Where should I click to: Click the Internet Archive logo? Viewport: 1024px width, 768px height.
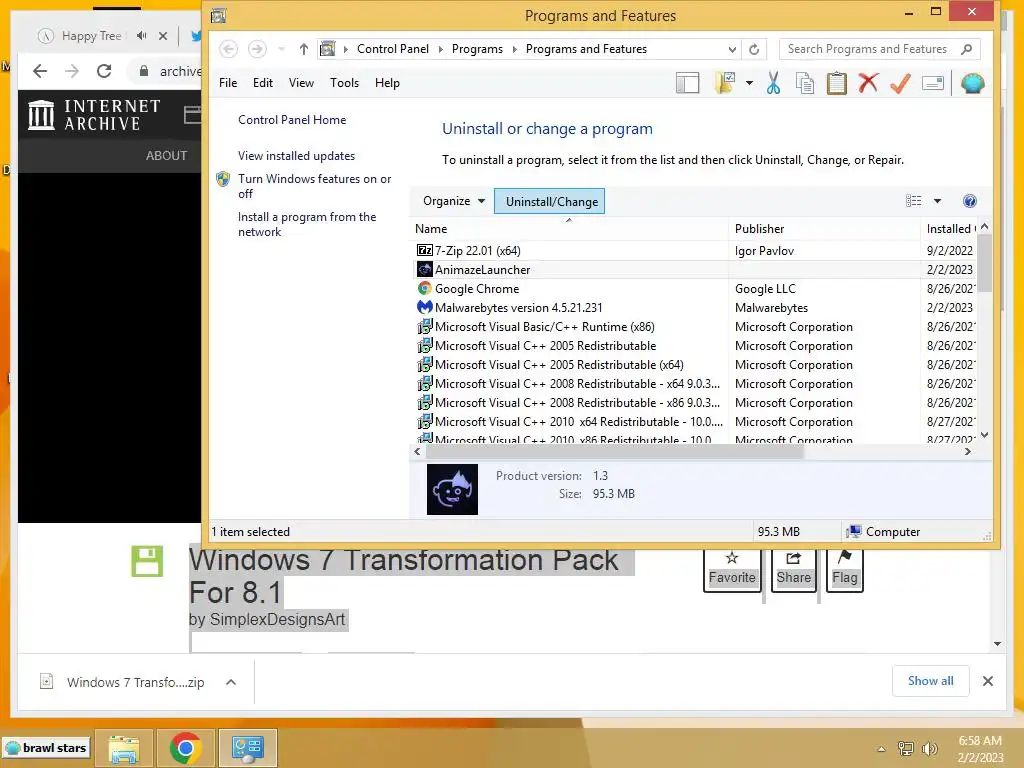95,115
